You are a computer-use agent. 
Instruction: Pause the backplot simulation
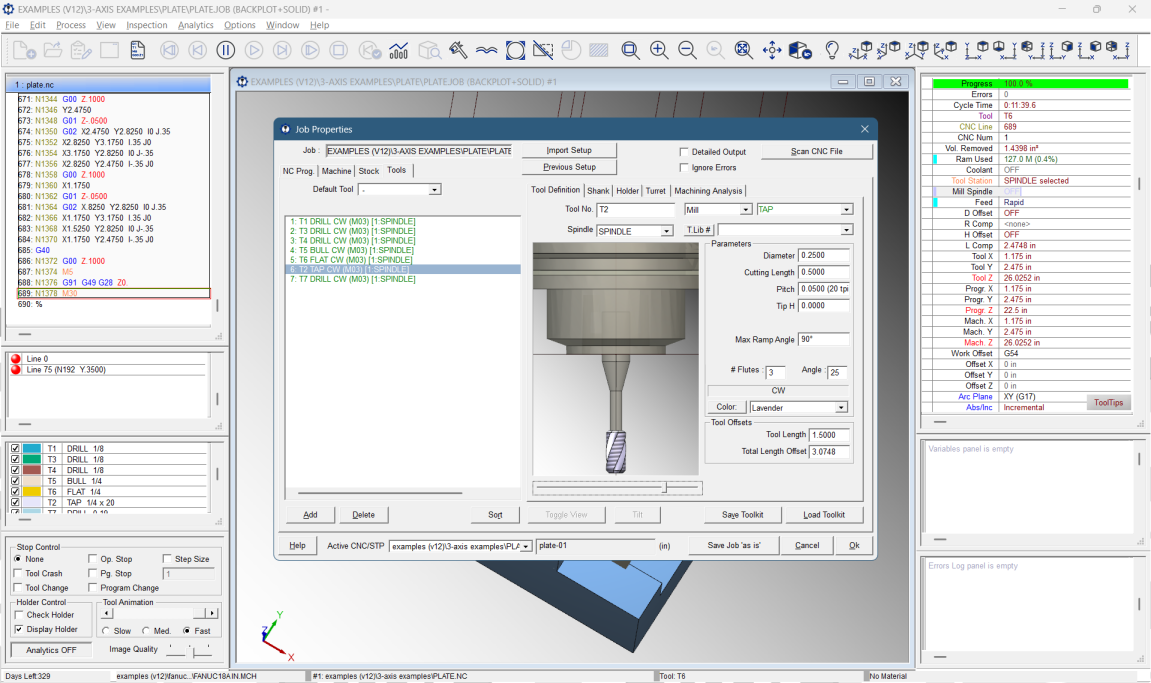(x=225, y=48)
